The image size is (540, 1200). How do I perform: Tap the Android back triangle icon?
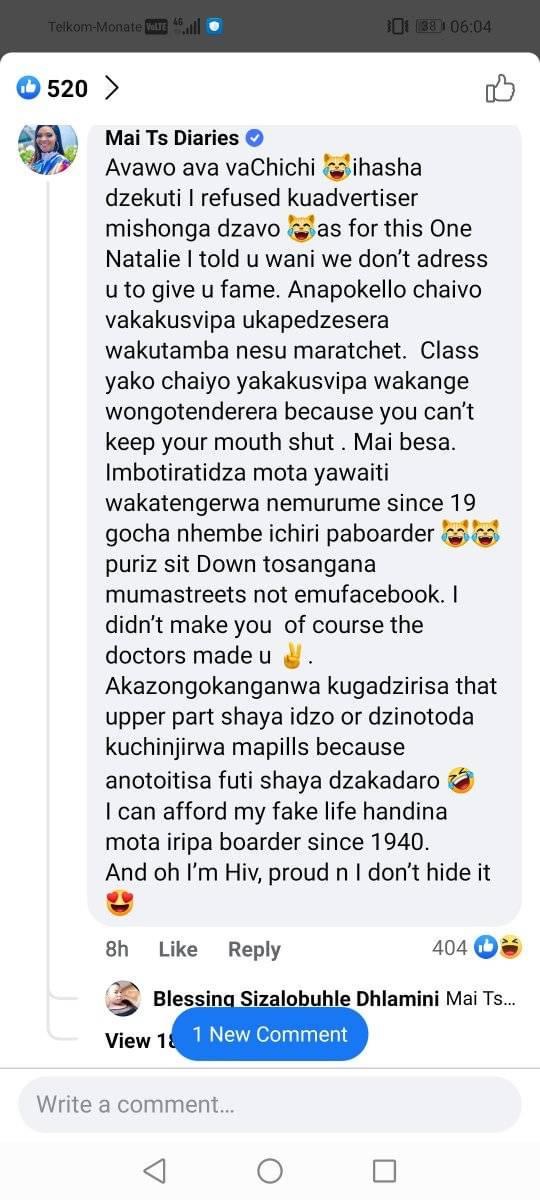pos(154,1170)
